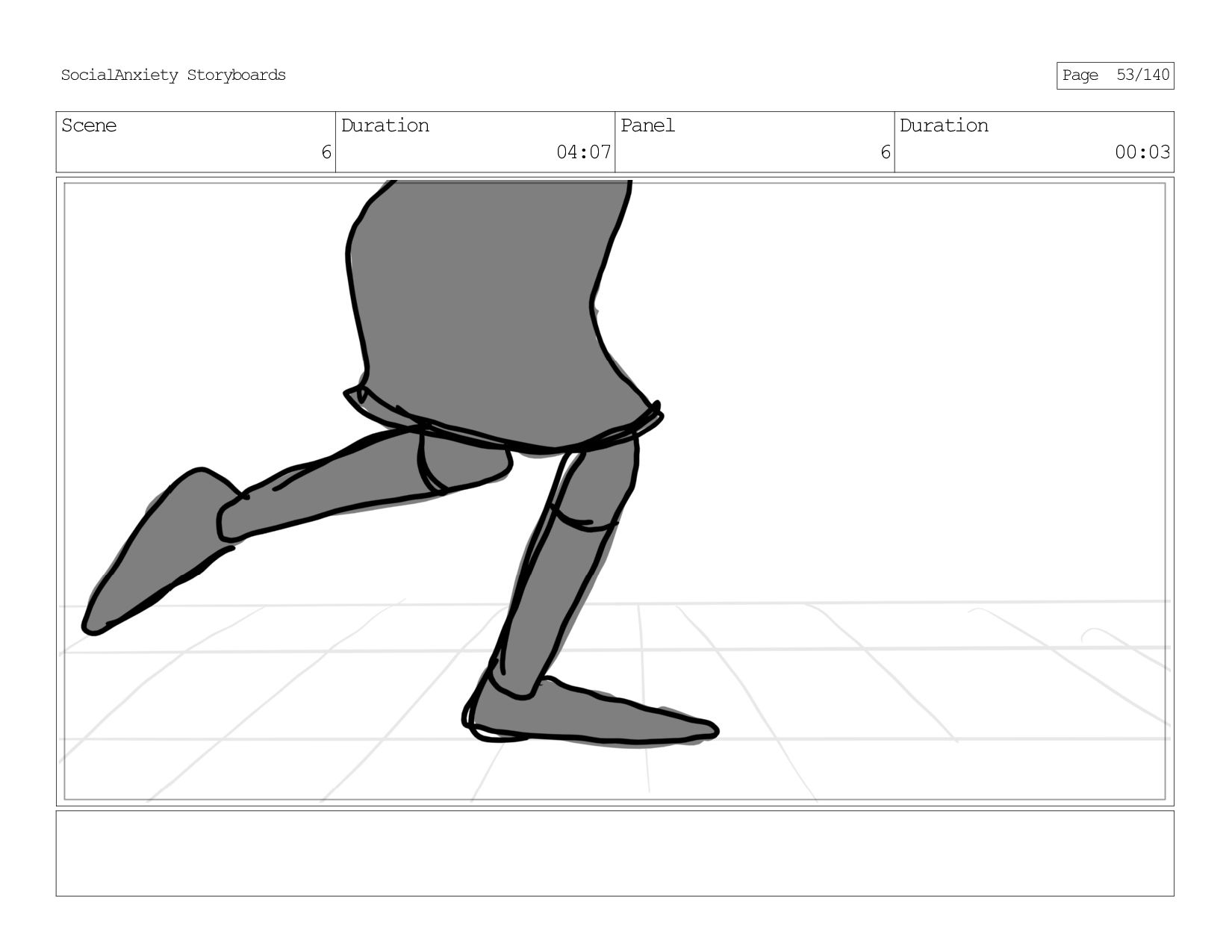Click the storyboard drawing of running legs
The width and height of the screenshot is (1232, 952).
click(615, 491)
